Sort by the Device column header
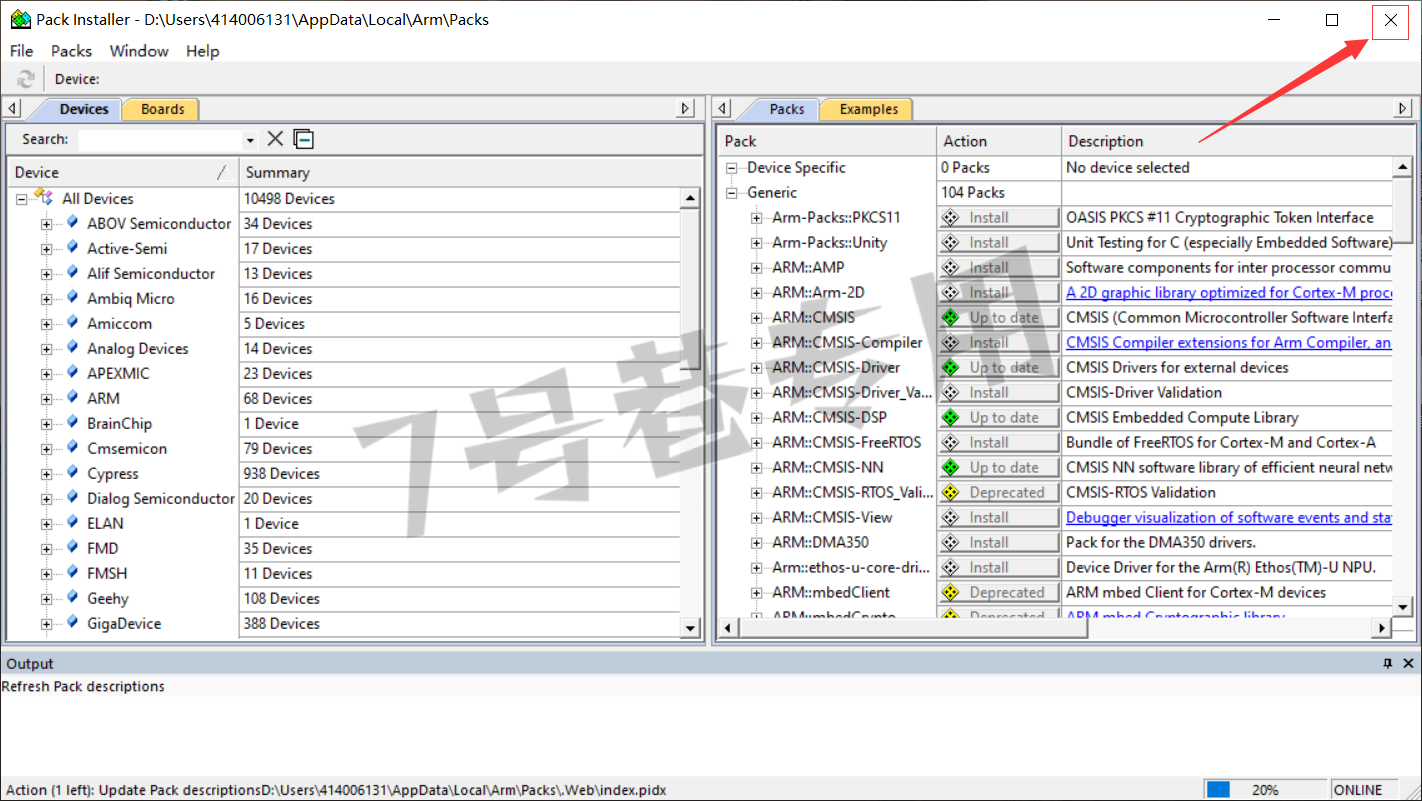Viewport: 1422px width, 801px height. 122,172
